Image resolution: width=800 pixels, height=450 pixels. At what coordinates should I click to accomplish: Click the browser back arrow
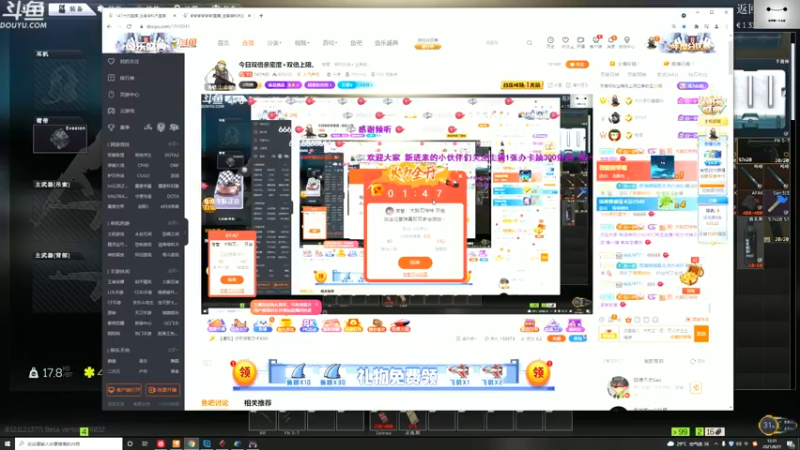pyautogui.click(x=109, y=26)
